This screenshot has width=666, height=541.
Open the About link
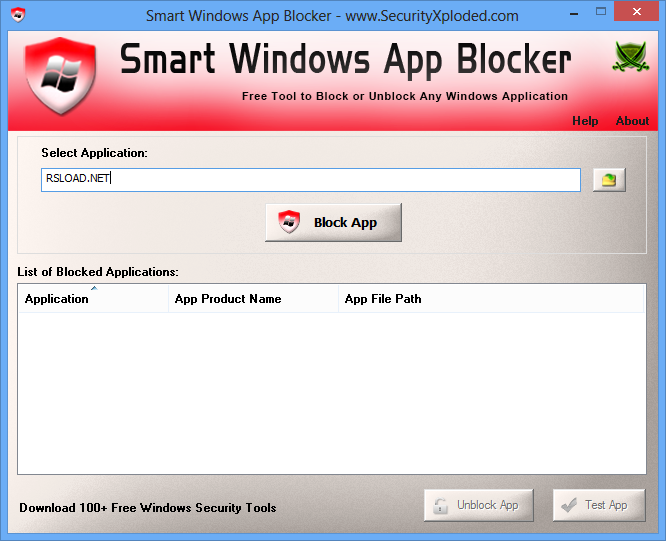pyautogui.click(x=632, y=121)
